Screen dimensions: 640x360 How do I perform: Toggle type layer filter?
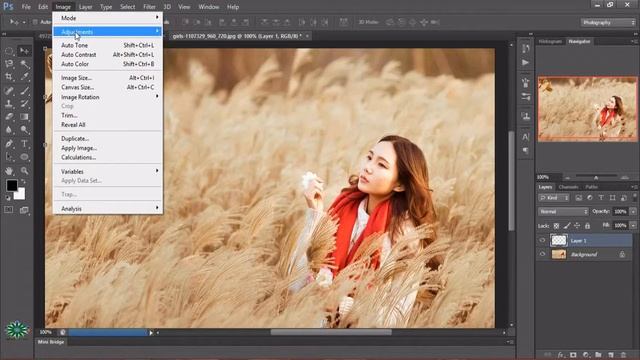pyautogui.click(x=601, y=198)
